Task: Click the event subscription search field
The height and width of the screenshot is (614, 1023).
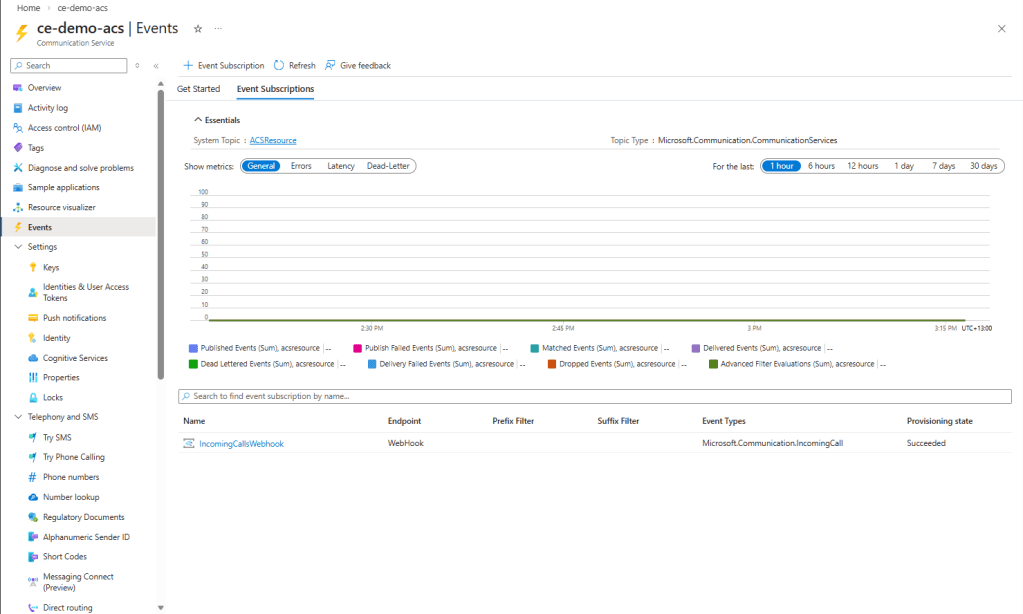Action: (x=594, y=396)
